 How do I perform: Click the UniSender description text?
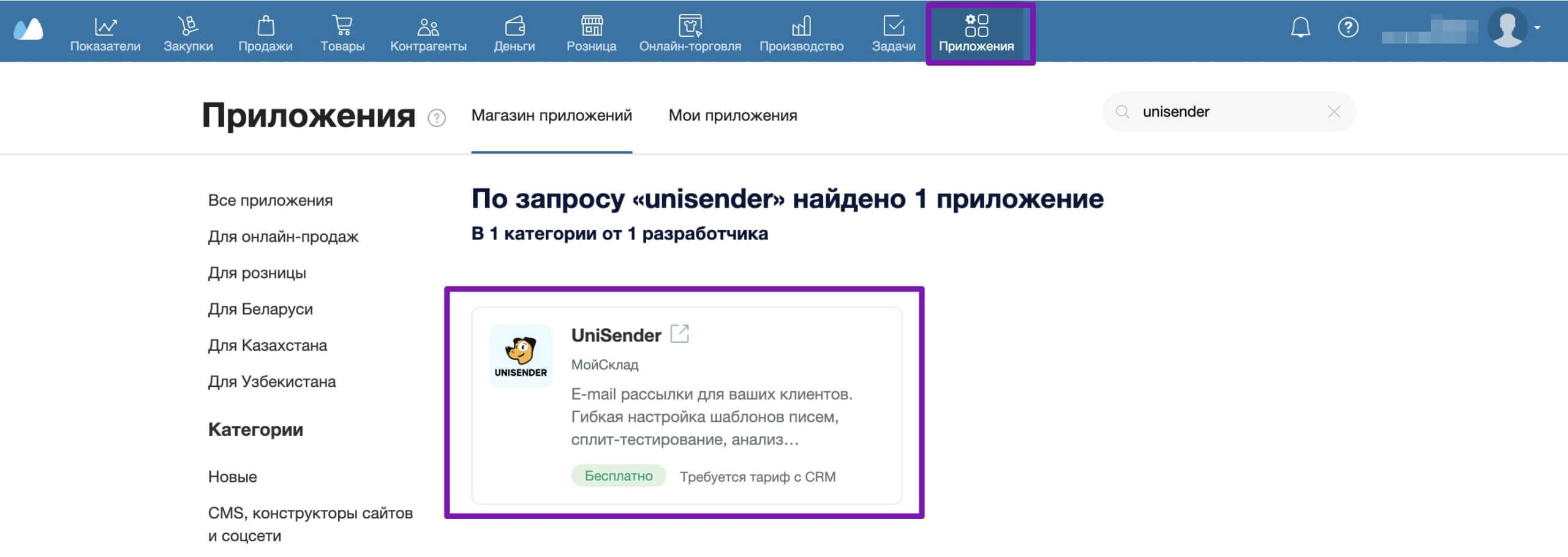click(712, 417)
